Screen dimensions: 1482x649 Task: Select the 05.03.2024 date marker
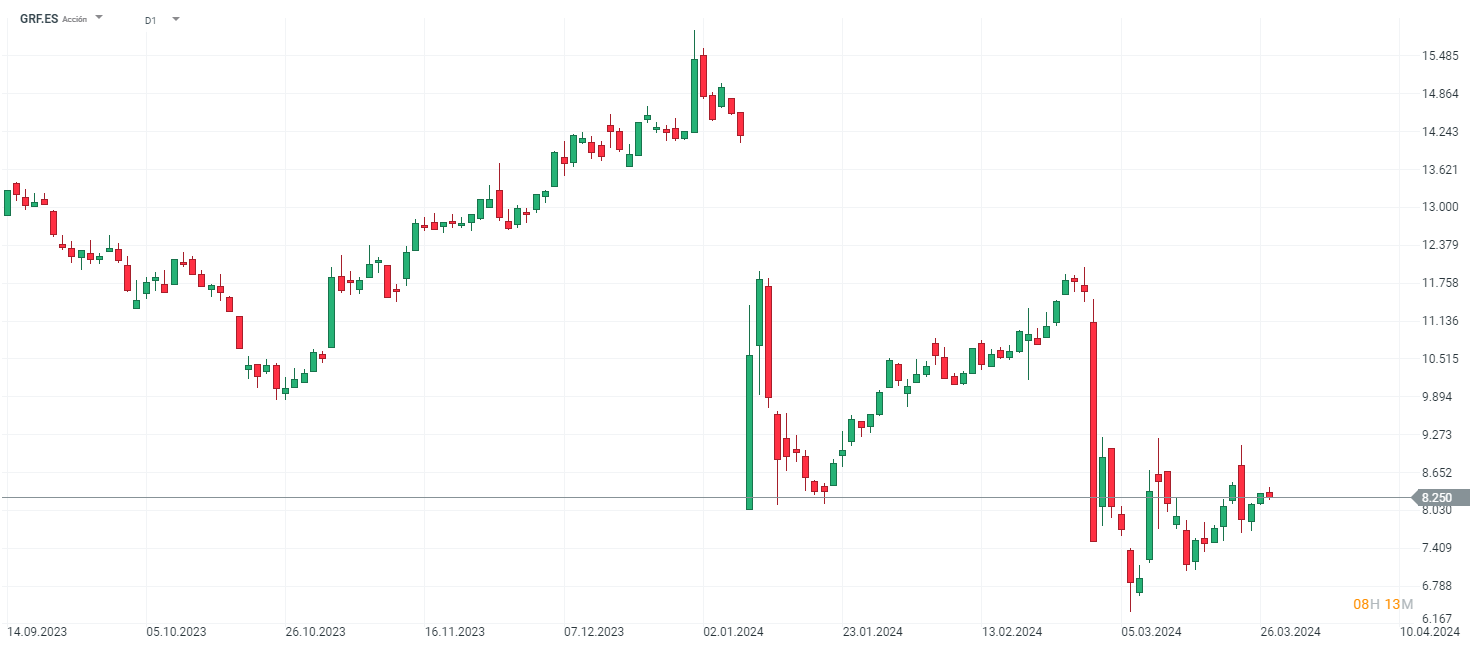point(1151,632)
